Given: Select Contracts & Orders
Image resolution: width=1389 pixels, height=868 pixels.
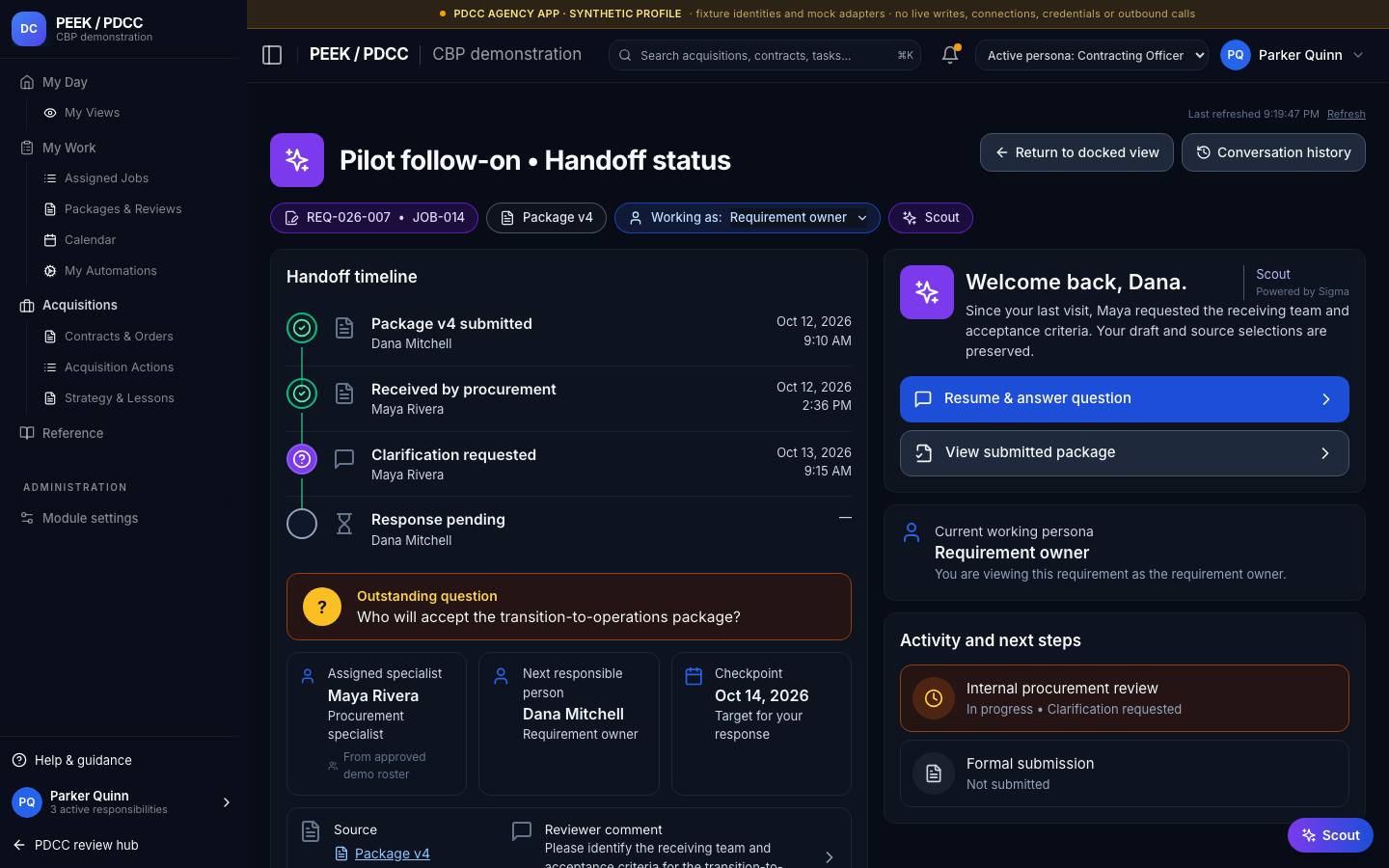Looking at the screenshot, I should point(119,337).
